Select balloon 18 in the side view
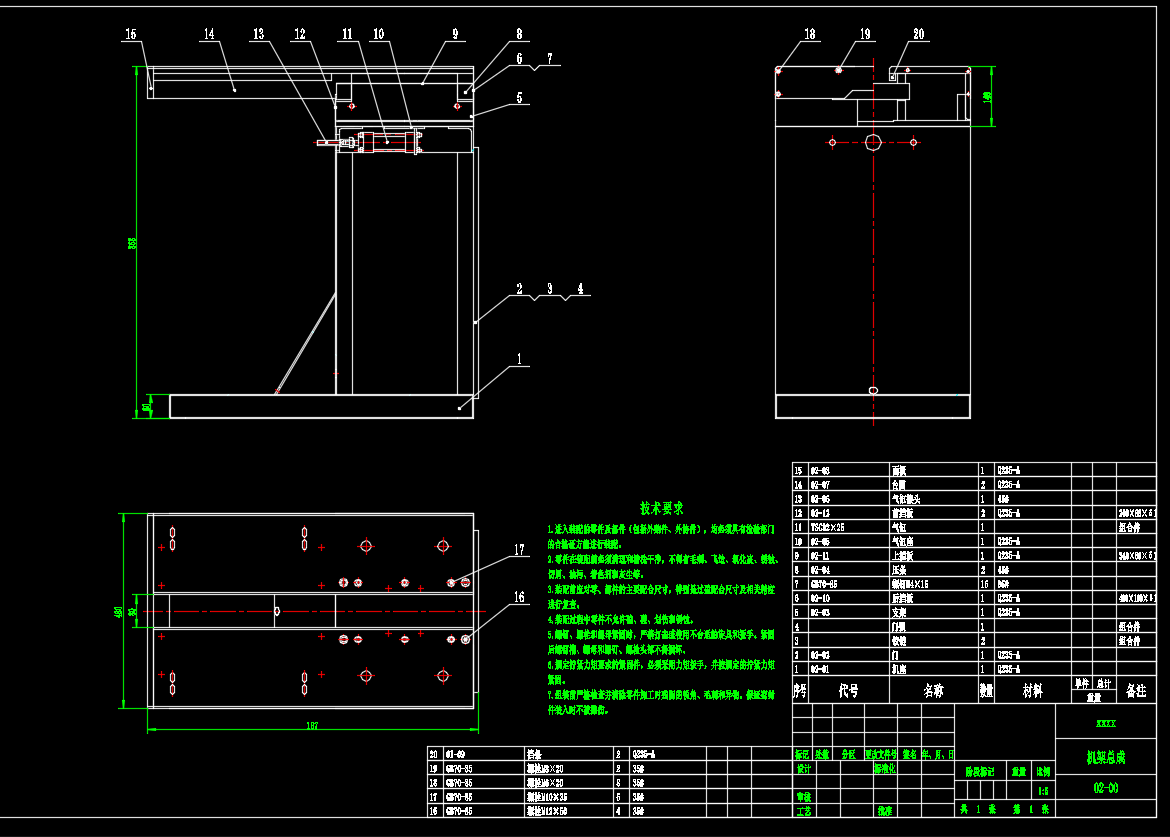 pos(809,34)
